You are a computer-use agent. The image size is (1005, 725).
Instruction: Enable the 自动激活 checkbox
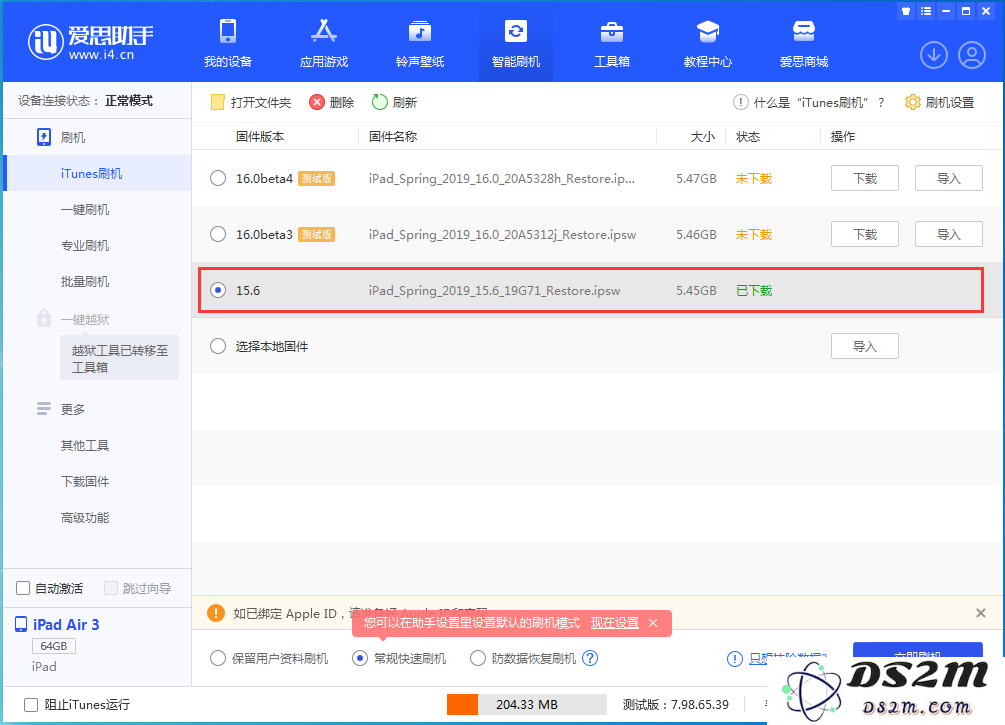coord(23,588)
